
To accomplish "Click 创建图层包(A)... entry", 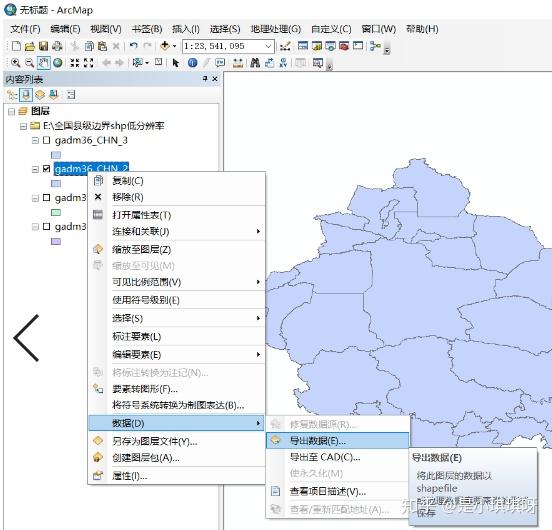I will tap(176, 458).
